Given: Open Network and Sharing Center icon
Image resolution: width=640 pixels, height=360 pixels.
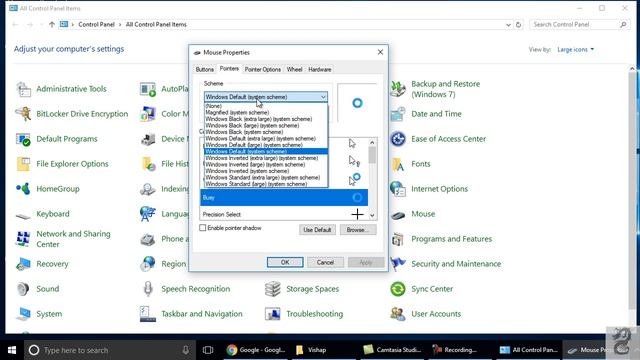Looking at the screenshot, I should 23,239.
